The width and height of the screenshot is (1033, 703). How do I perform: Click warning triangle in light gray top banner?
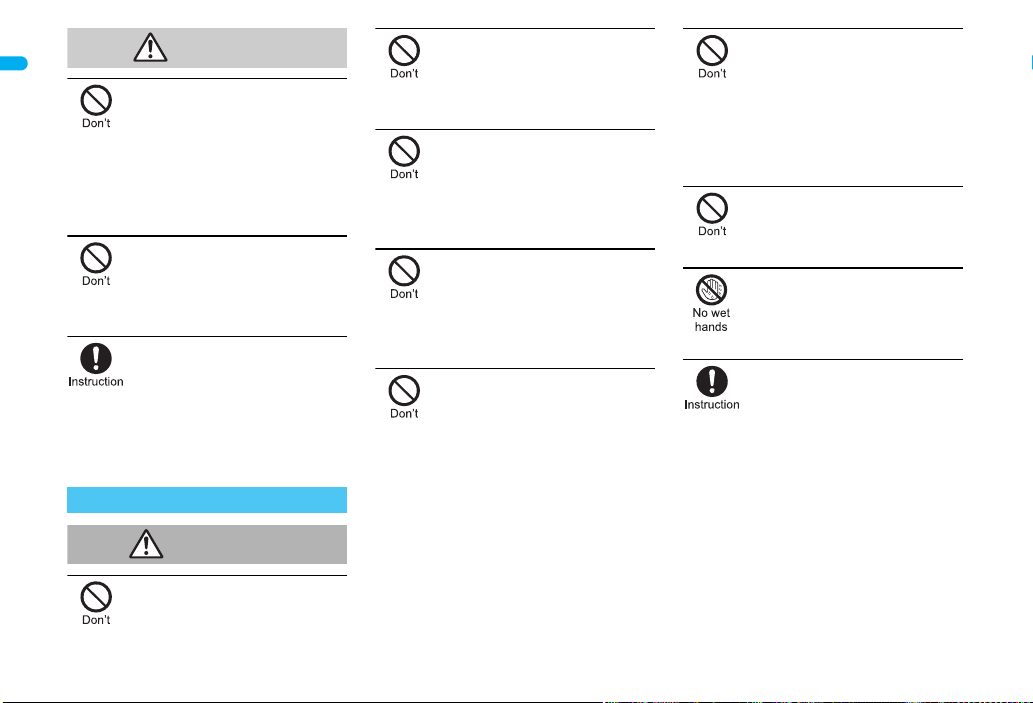(150, 47)
